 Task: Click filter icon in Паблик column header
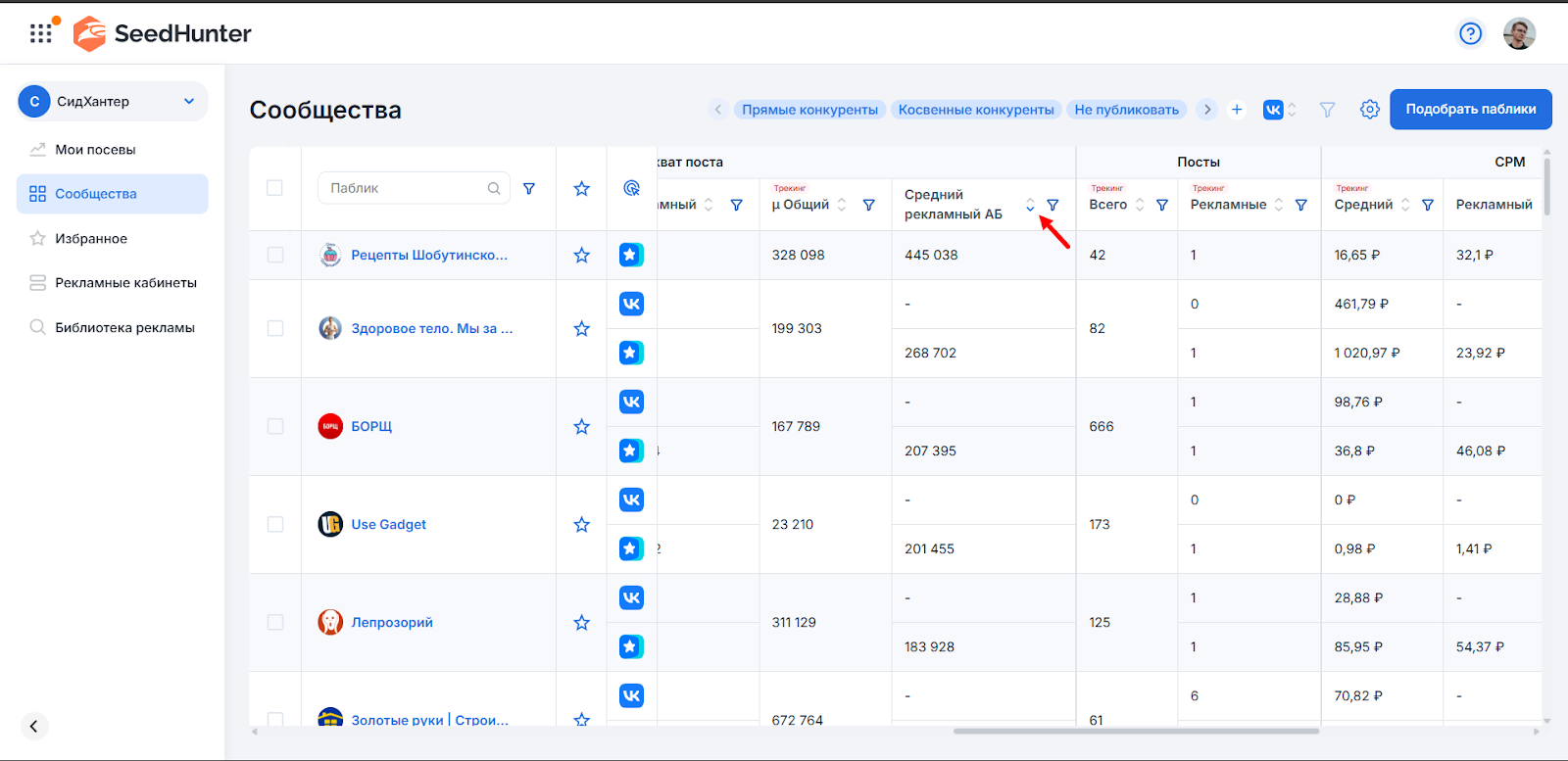tap(529, 188)
